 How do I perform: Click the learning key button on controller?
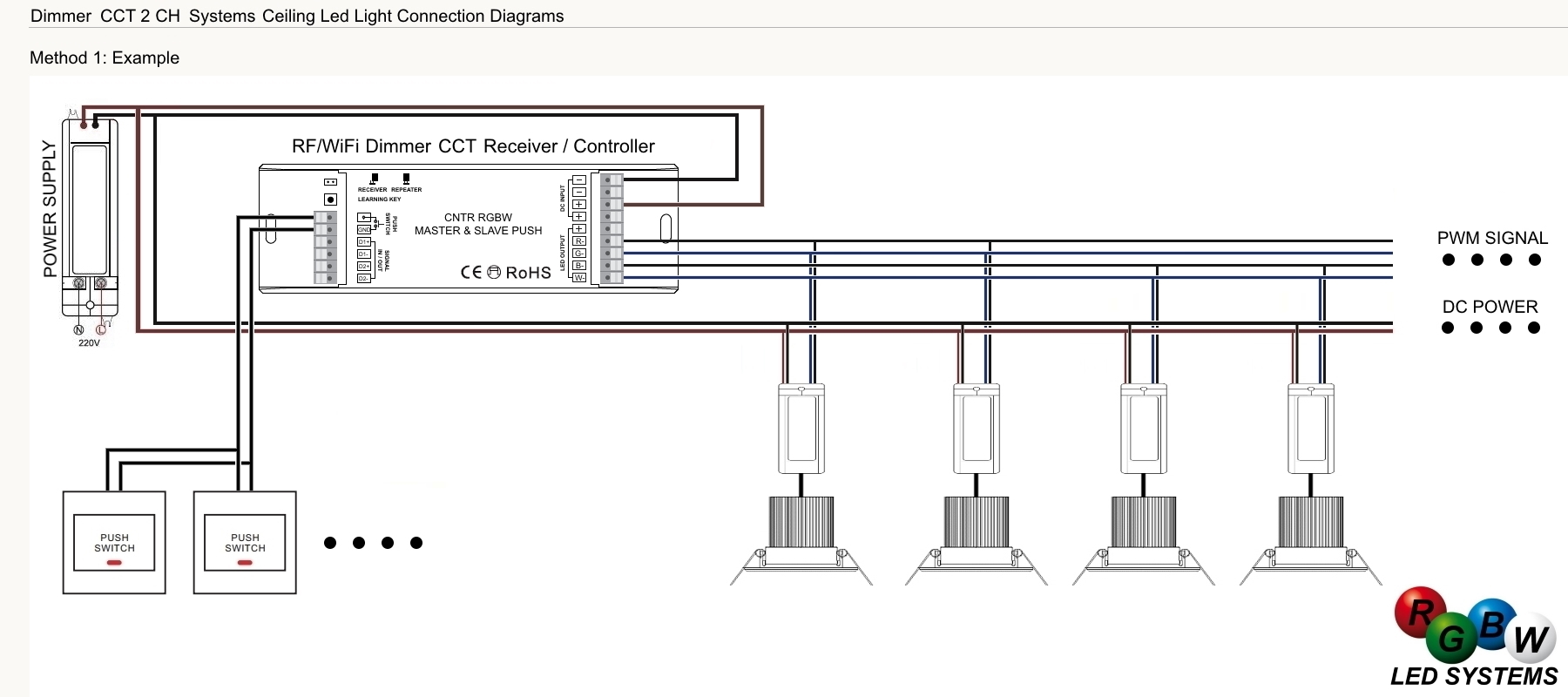pos(330,200)
